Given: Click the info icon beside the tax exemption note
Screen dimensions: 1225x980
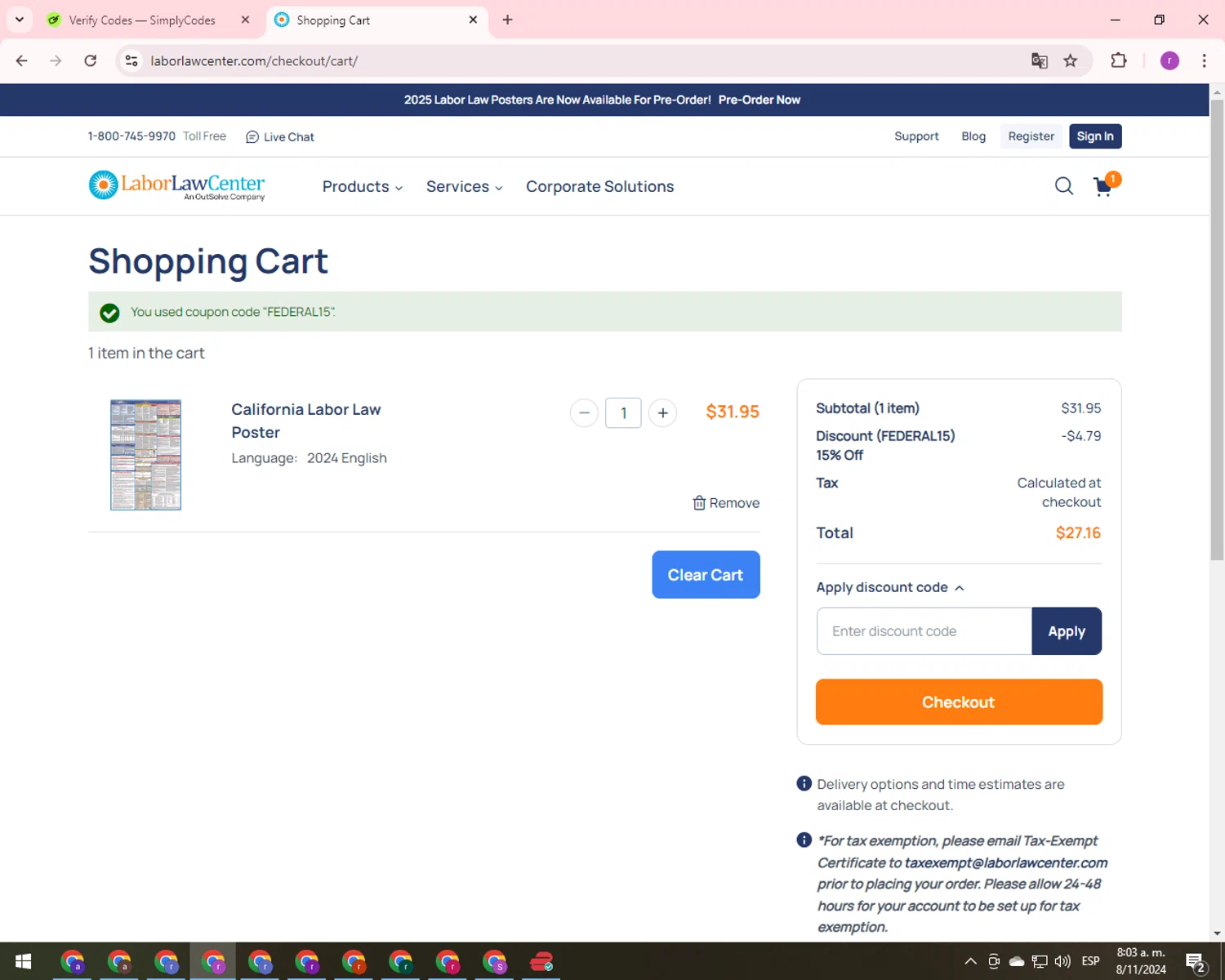Looking at the screenshot, I should coord(804,840).
